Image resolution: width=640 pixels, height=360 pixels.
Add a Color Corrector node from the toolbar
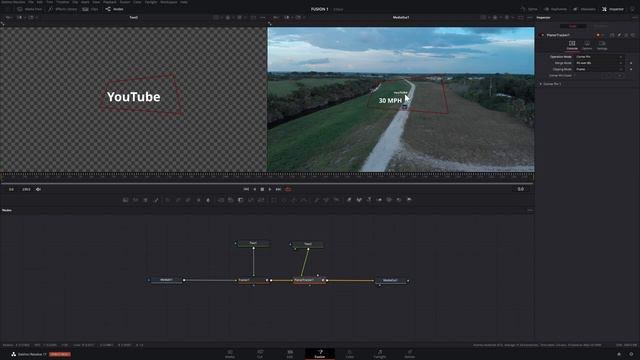click(168, 200)
